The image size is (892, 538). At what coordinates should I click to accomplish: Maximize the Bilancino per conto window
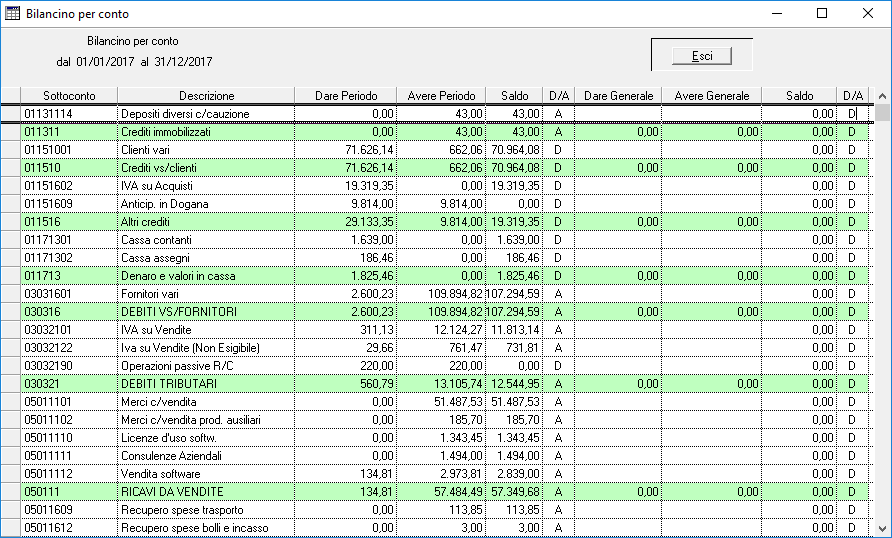822,13
